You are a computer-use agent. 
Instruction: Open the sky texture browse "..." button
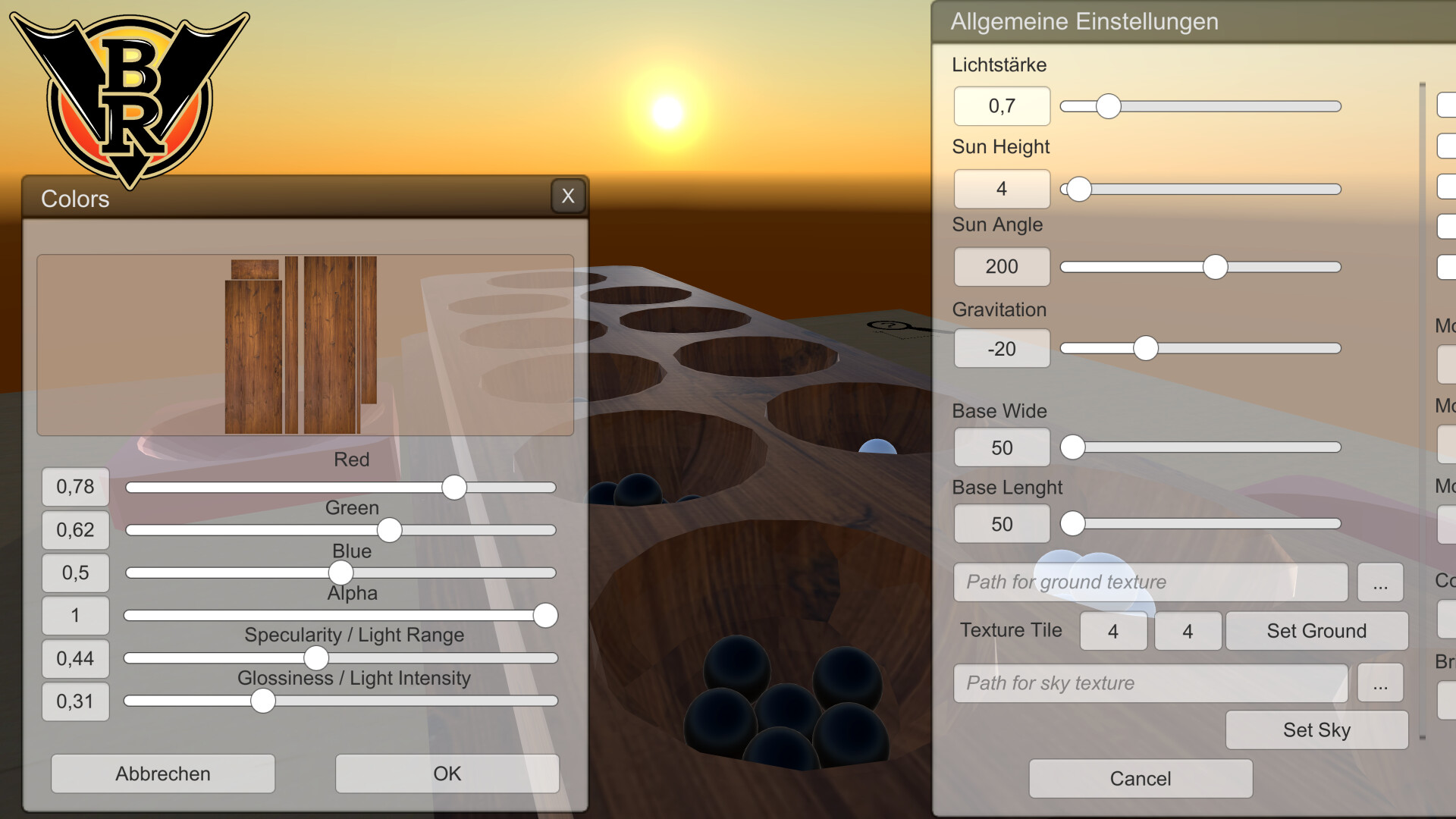pos(1380,682)
